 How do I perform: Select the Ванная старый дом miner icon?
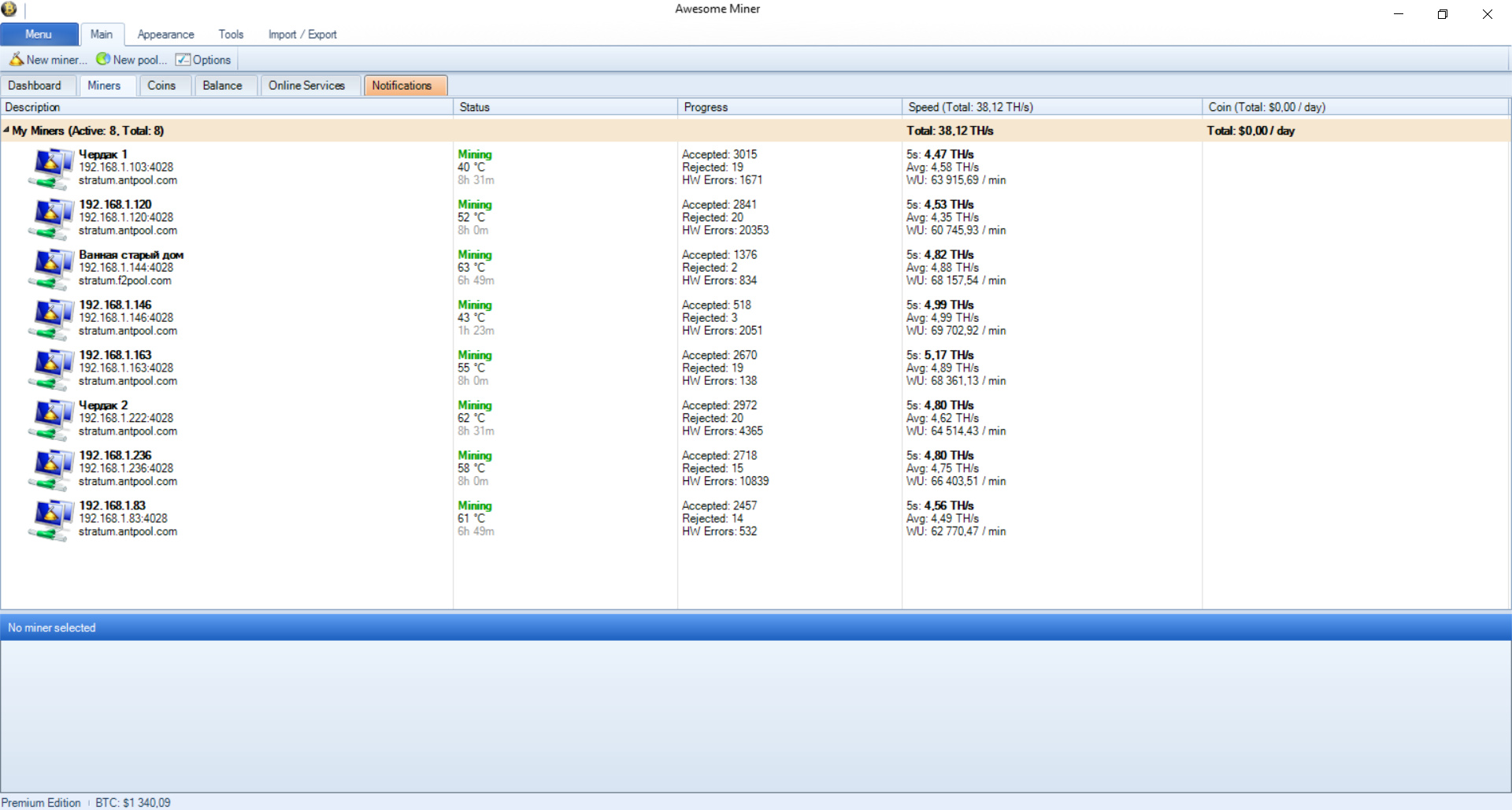click(51, 268)
